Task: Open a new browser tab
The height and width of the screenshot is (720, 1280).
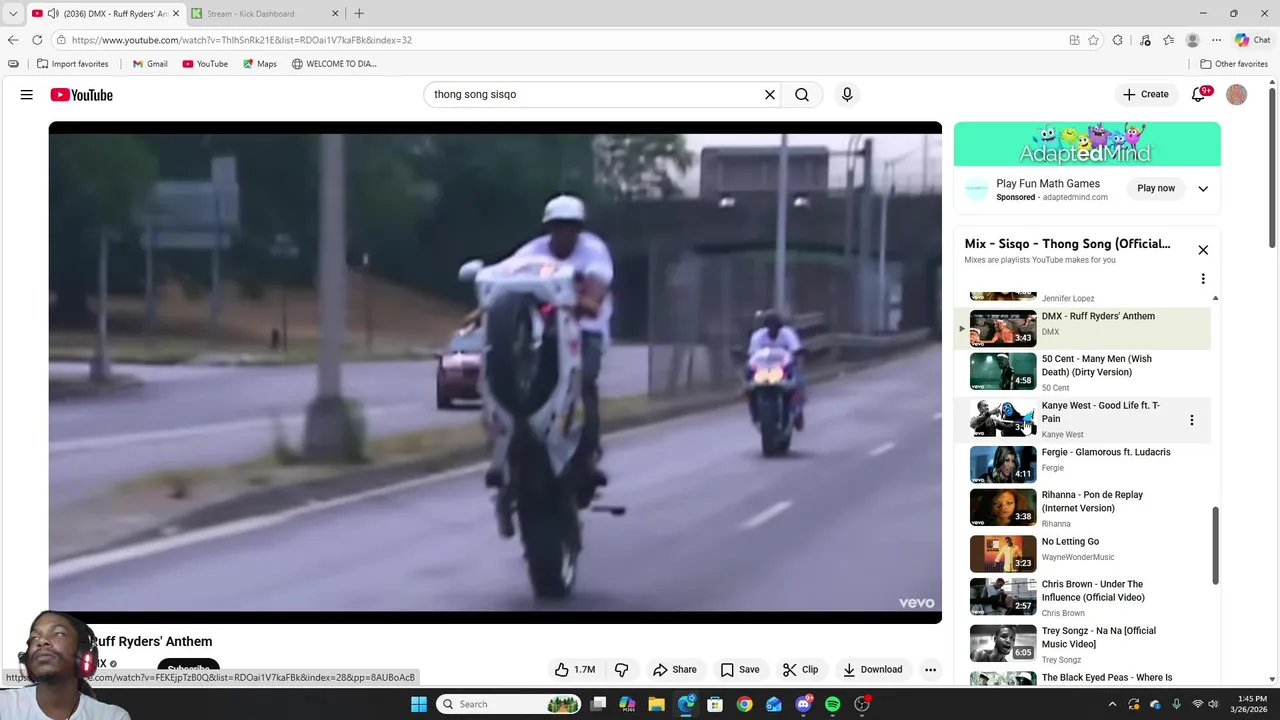Action: pyautogui.click(x=359, y=13)
